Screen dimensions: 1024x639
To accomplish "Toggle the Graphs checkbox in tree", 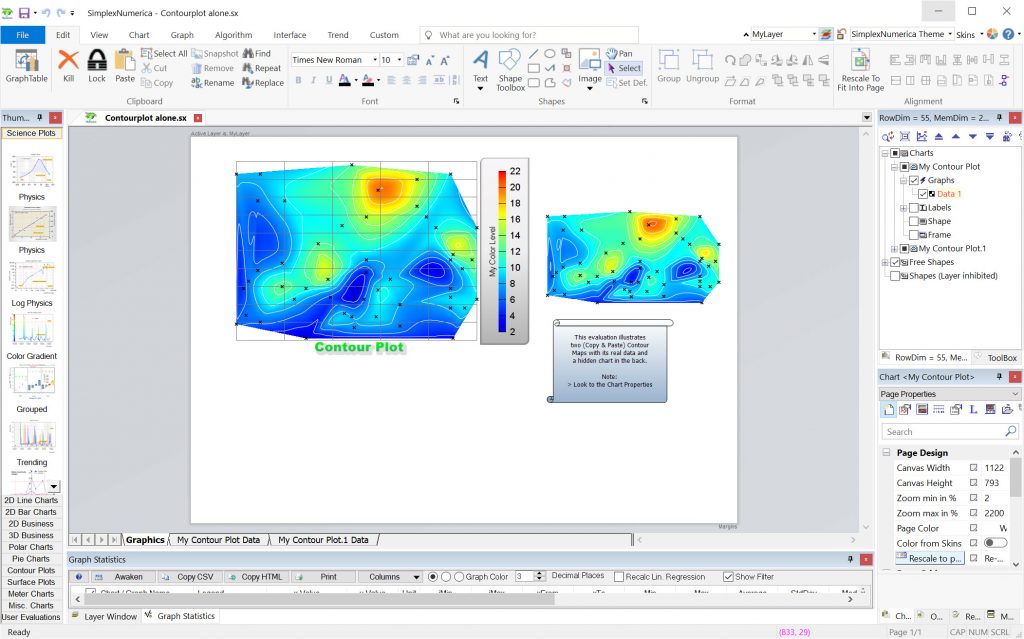I will click(914, 180).
